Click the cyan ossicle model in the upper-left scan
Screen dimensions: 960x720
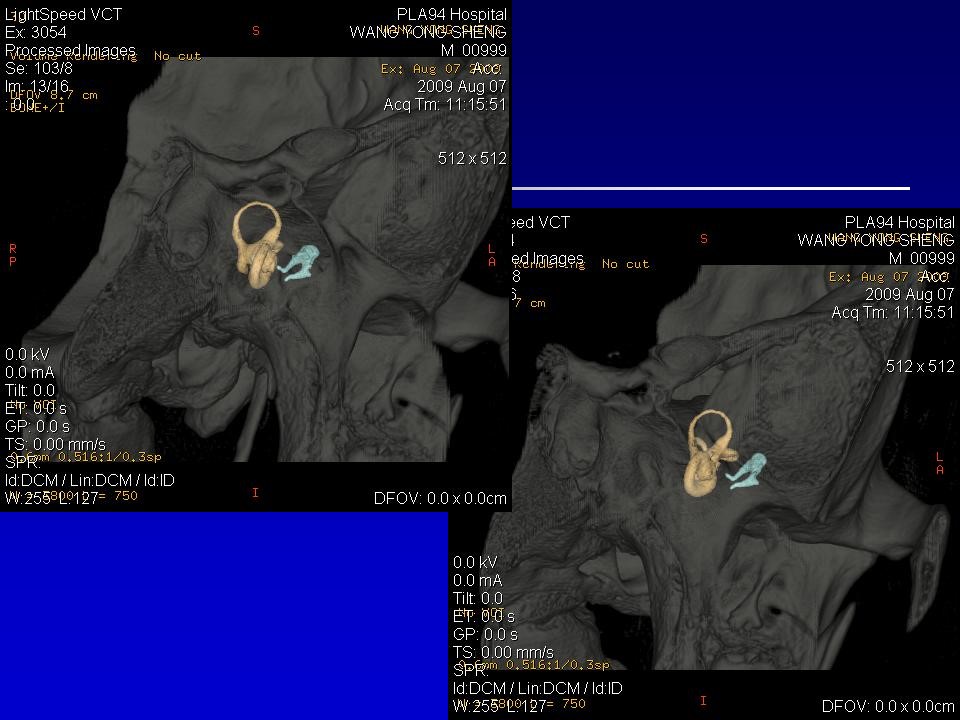[298, 263]
